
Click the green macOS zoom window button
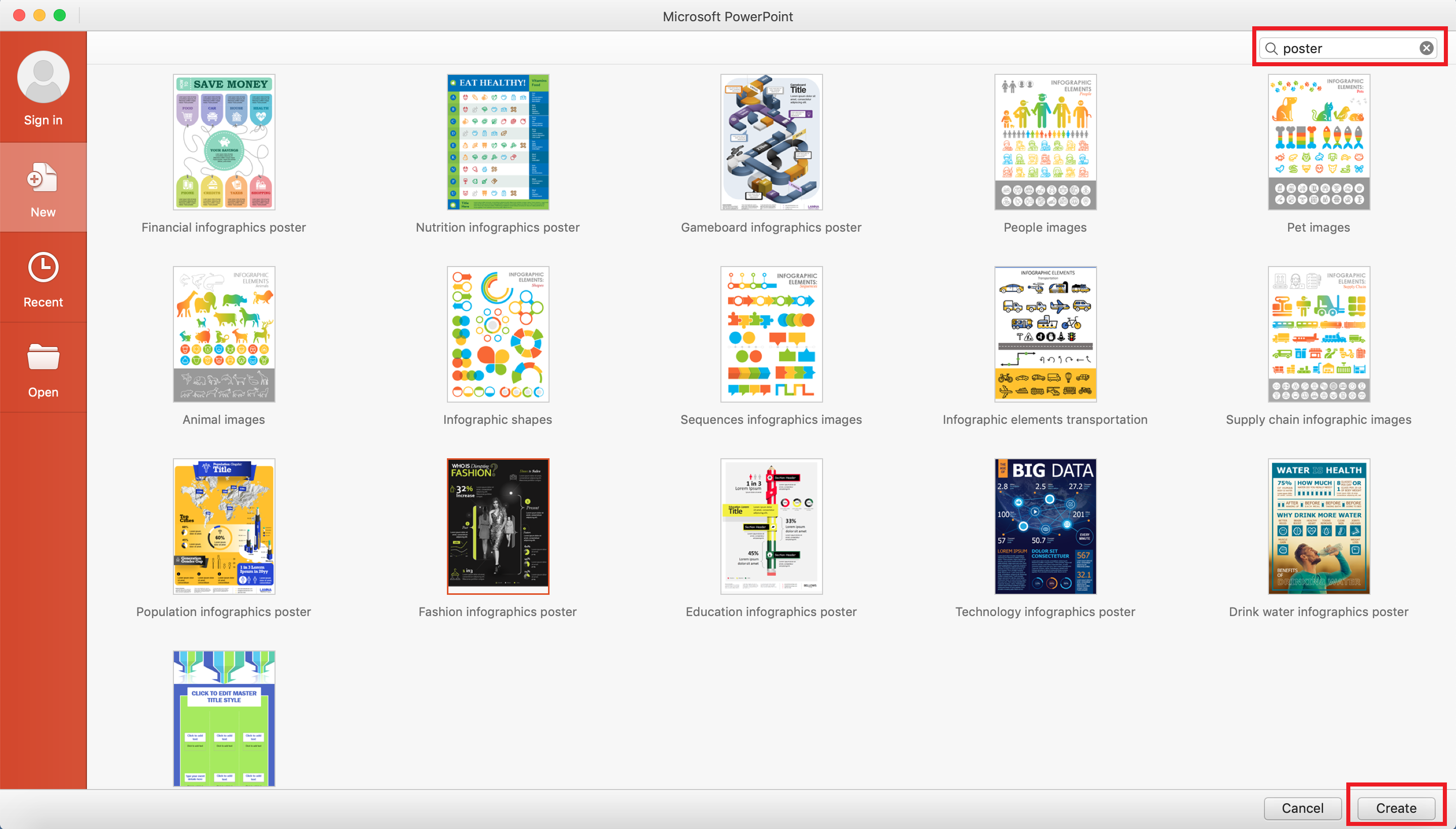pyautogui.click(x=60, y=15)
